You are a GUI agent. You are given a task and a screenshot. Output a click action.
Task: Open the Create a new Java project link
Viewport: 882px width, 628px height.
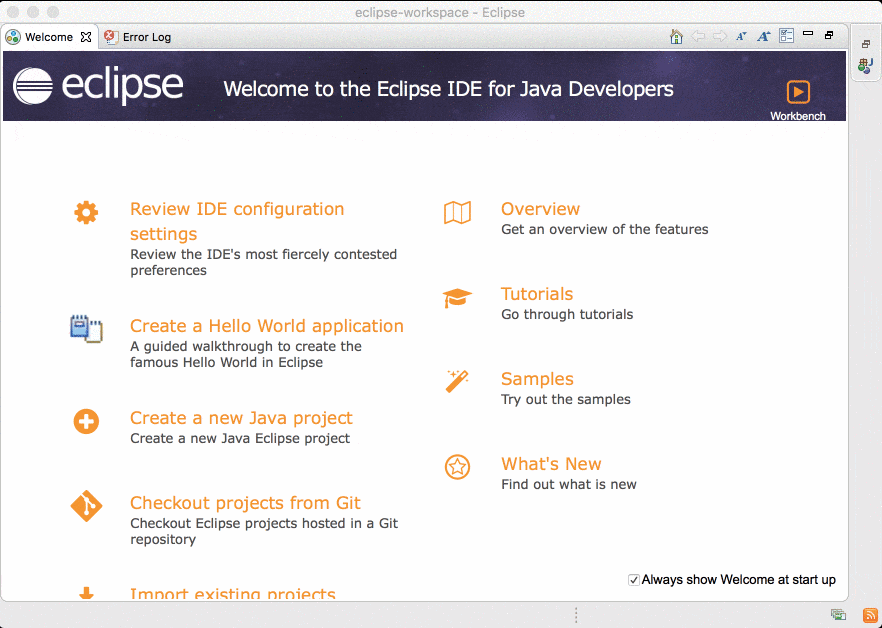tap(241, 418)
